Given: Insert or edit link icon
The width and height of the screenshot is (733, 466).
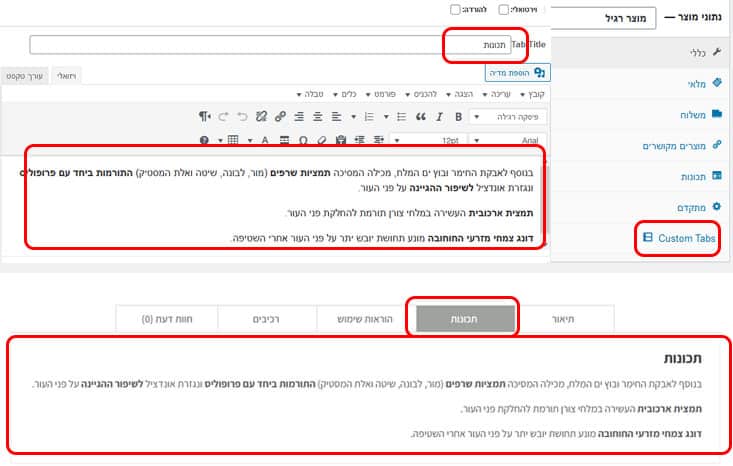Looking at the screenshot, I should 280,117.
